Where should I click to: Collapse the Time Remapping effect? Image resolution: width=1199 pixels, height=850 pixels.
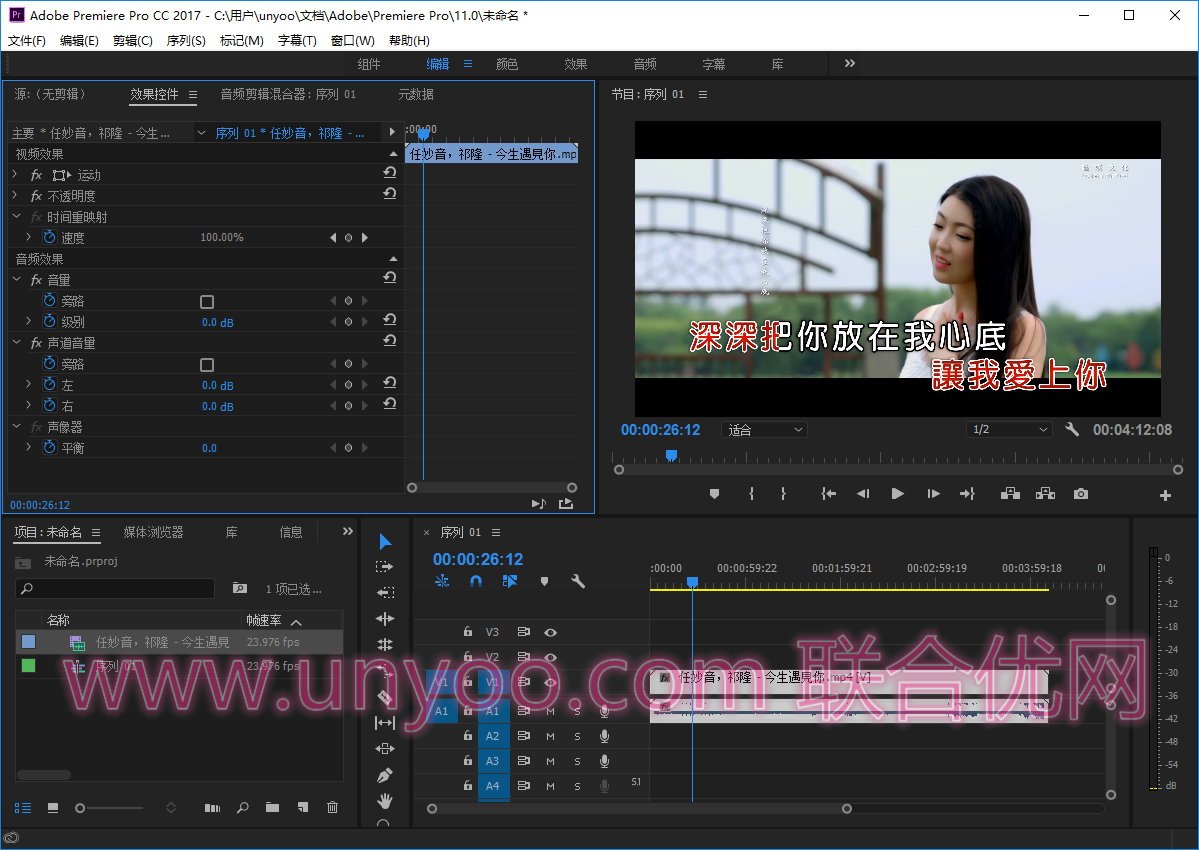(16, 216)
